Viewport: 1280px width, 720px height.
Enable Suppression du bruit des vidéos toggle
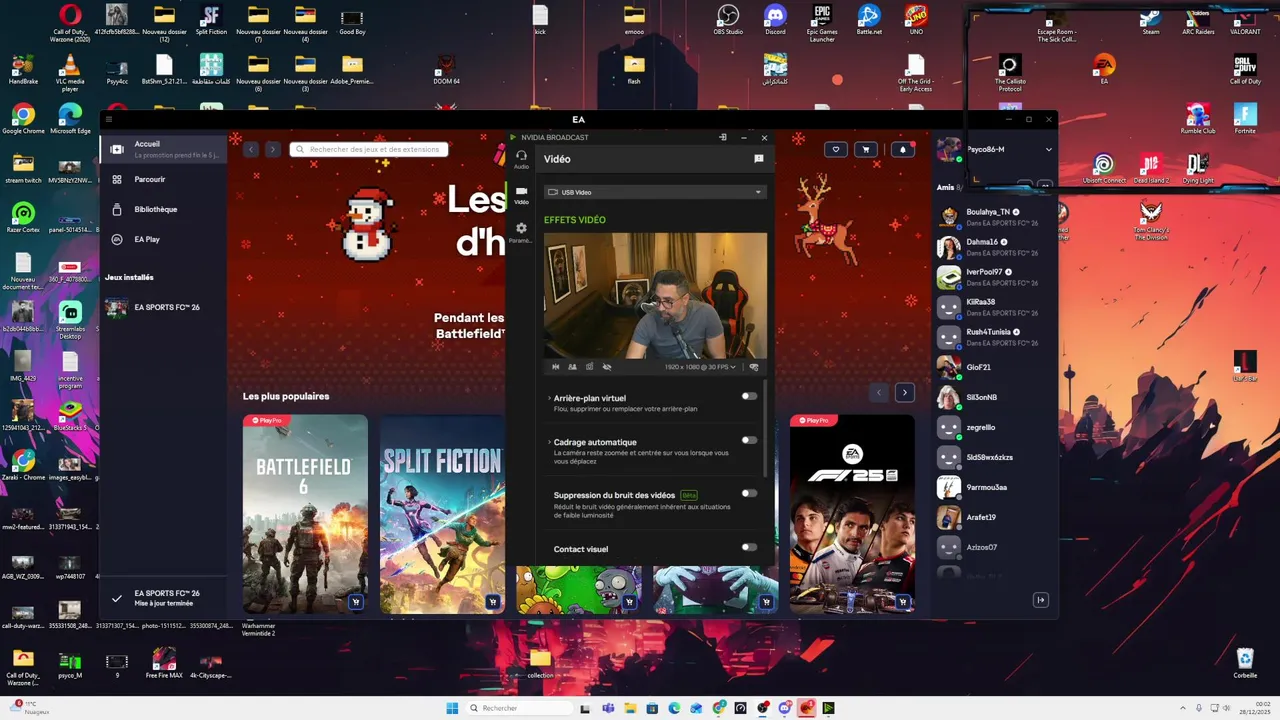[x=749, y=493]
